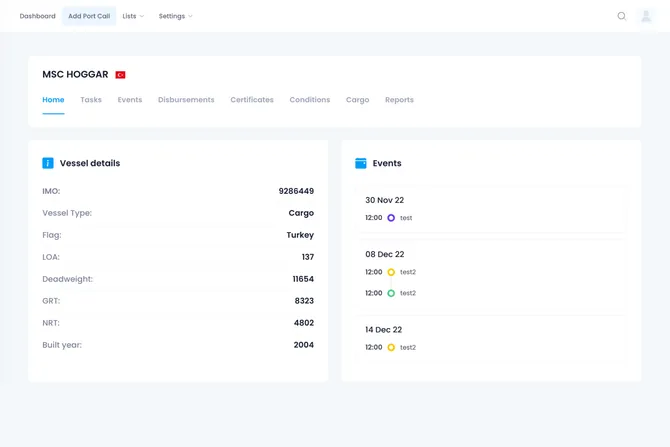Open the Reports tab
The height and width of the screenshot is (447, 670).
[399, 100]
